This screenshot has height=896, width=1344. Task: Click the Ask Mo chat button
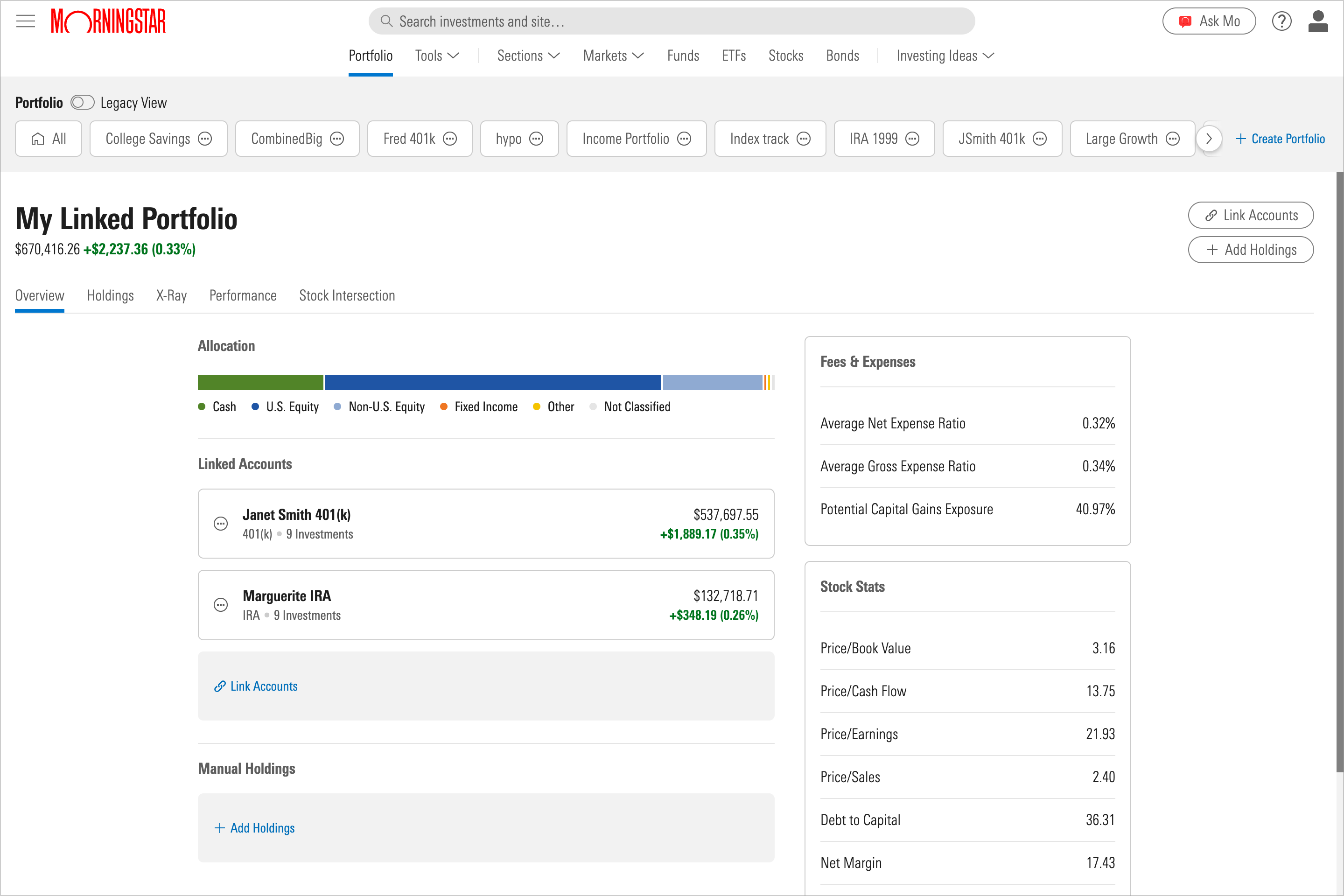pos(1209,21)
